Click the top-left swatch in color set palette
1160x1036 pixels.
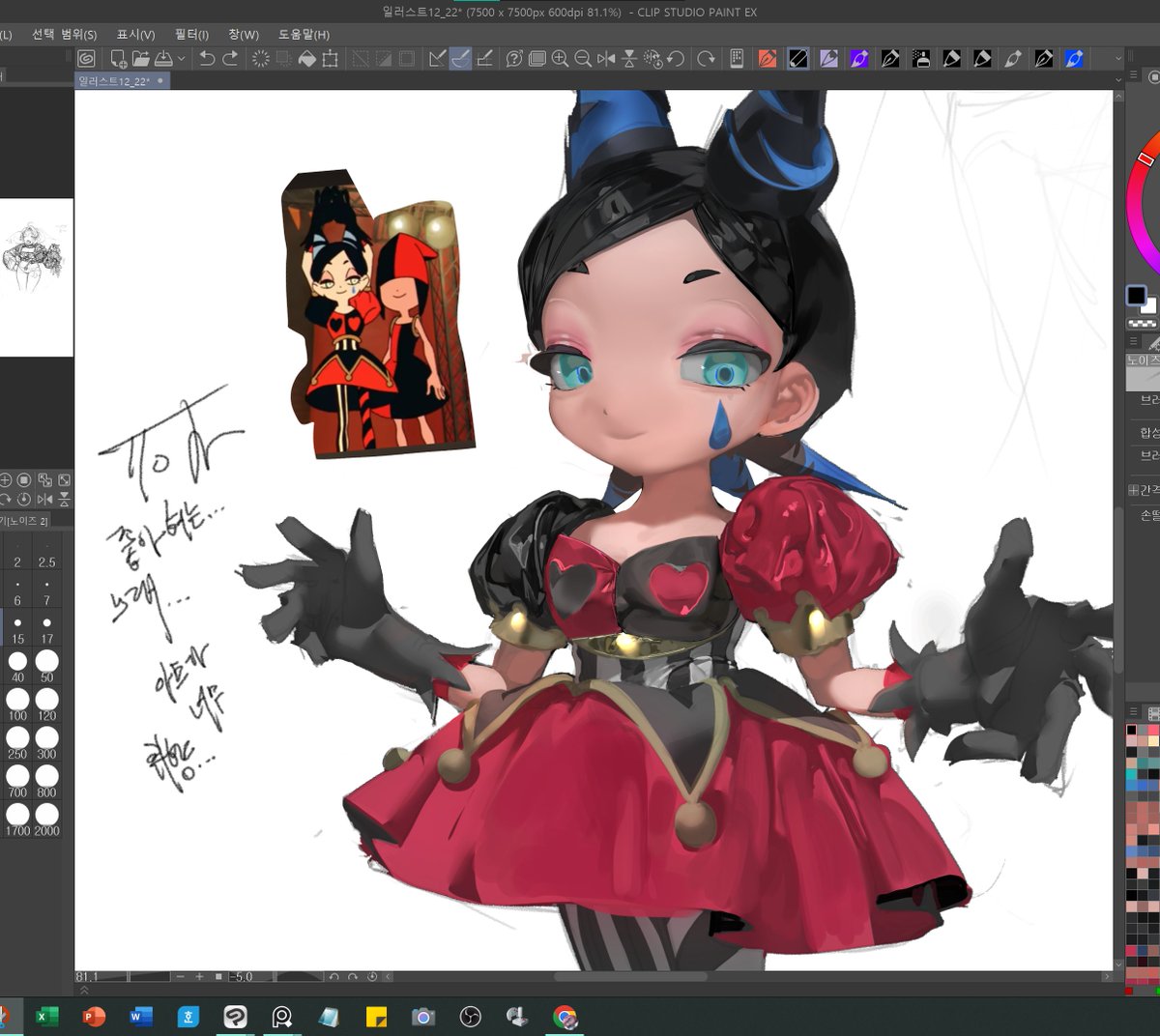pyautogui.click(x=1131, y=731)
